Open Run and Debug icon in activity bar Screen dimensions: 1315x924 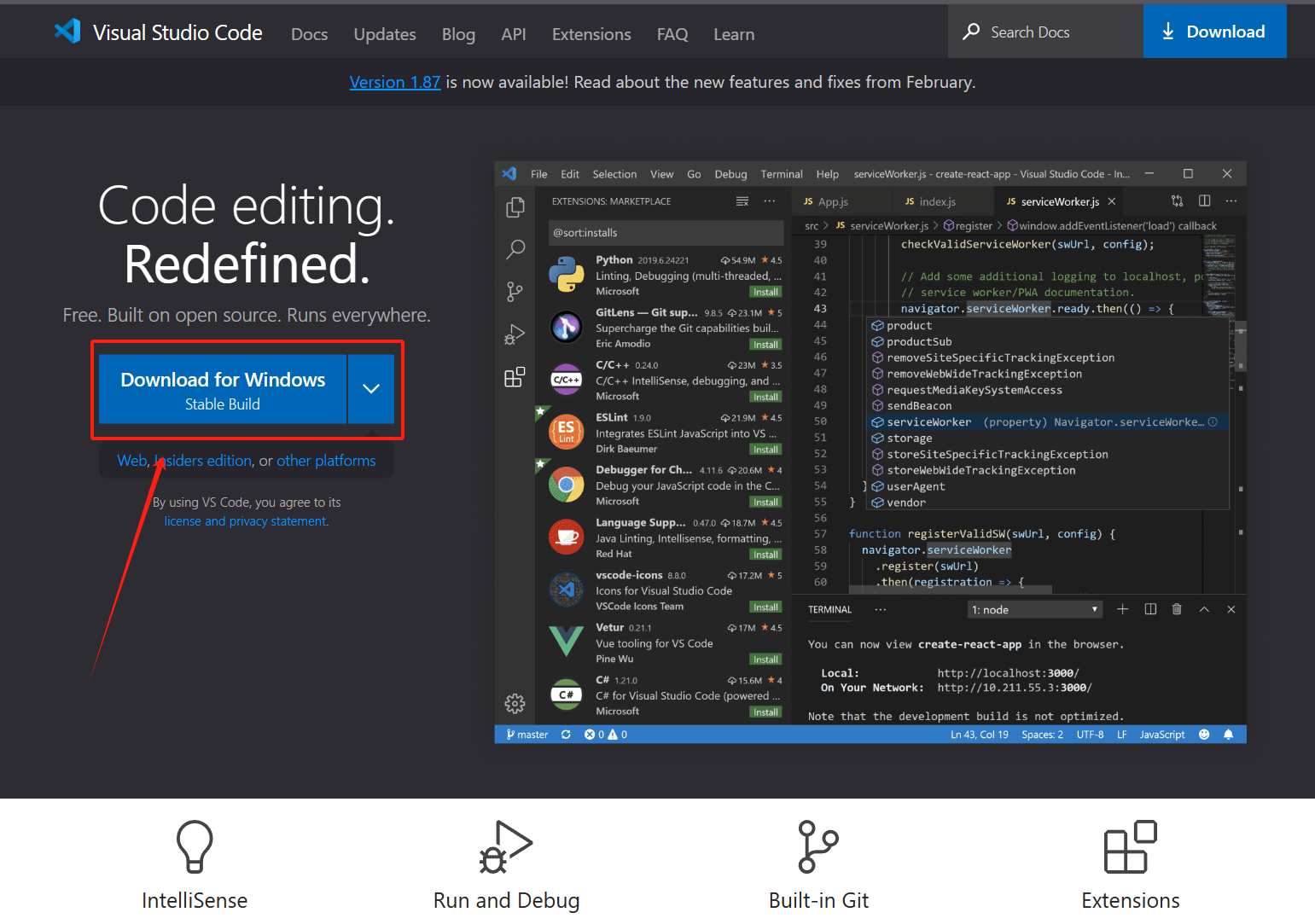515,334
